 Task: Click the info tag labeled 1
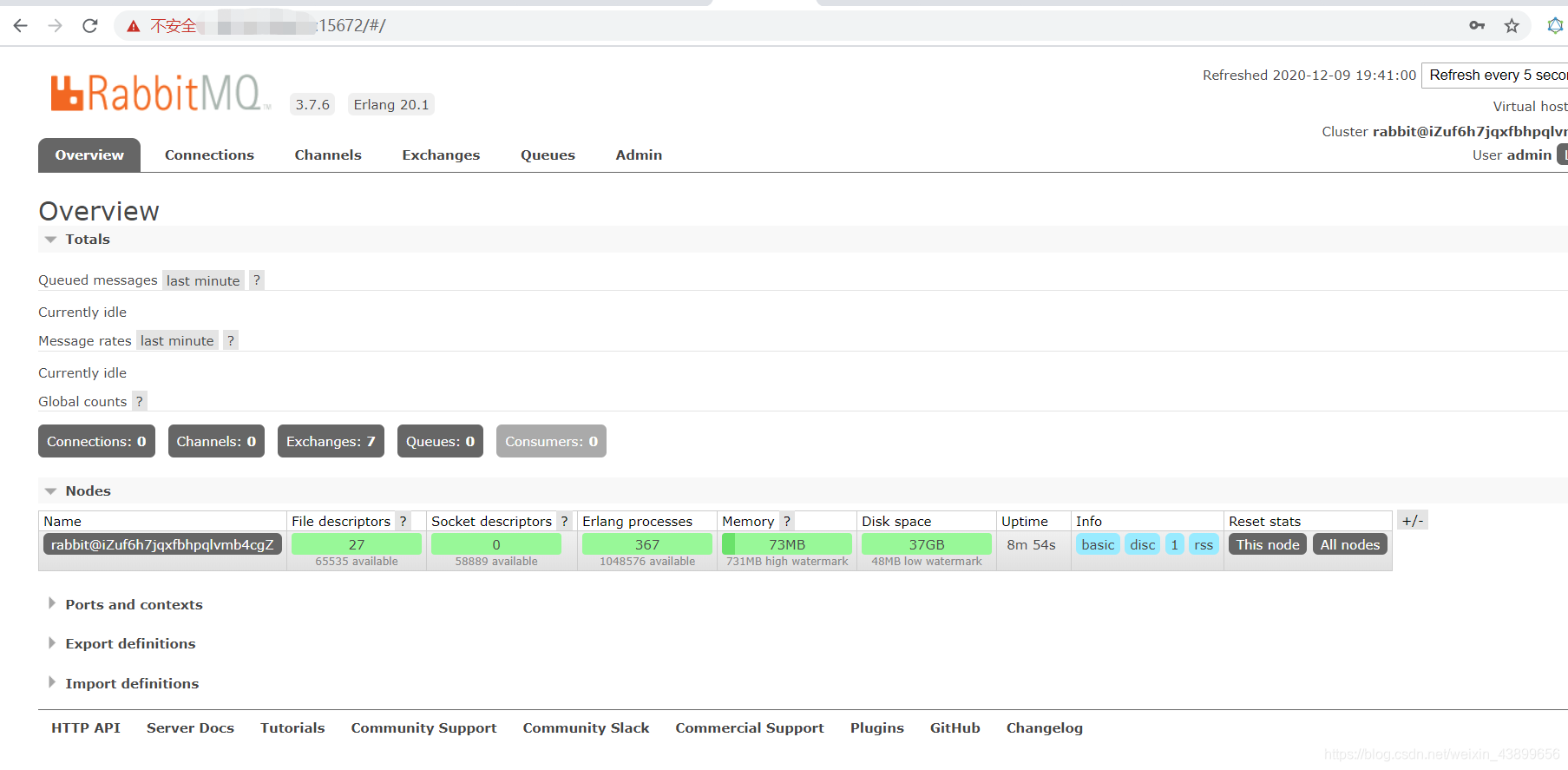click(x=1175, y=544)
